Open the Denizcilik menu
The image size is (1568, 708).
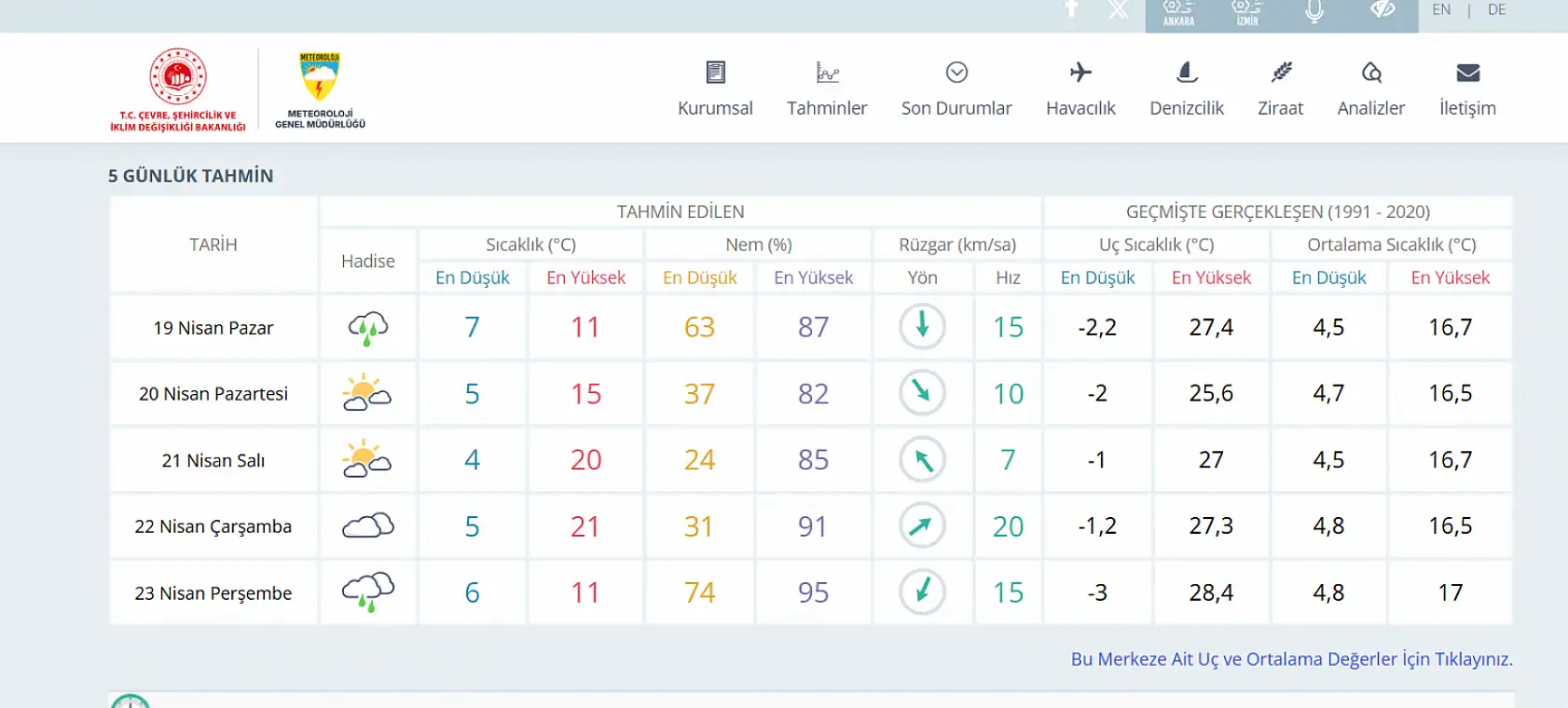(x=1187, y=89)
